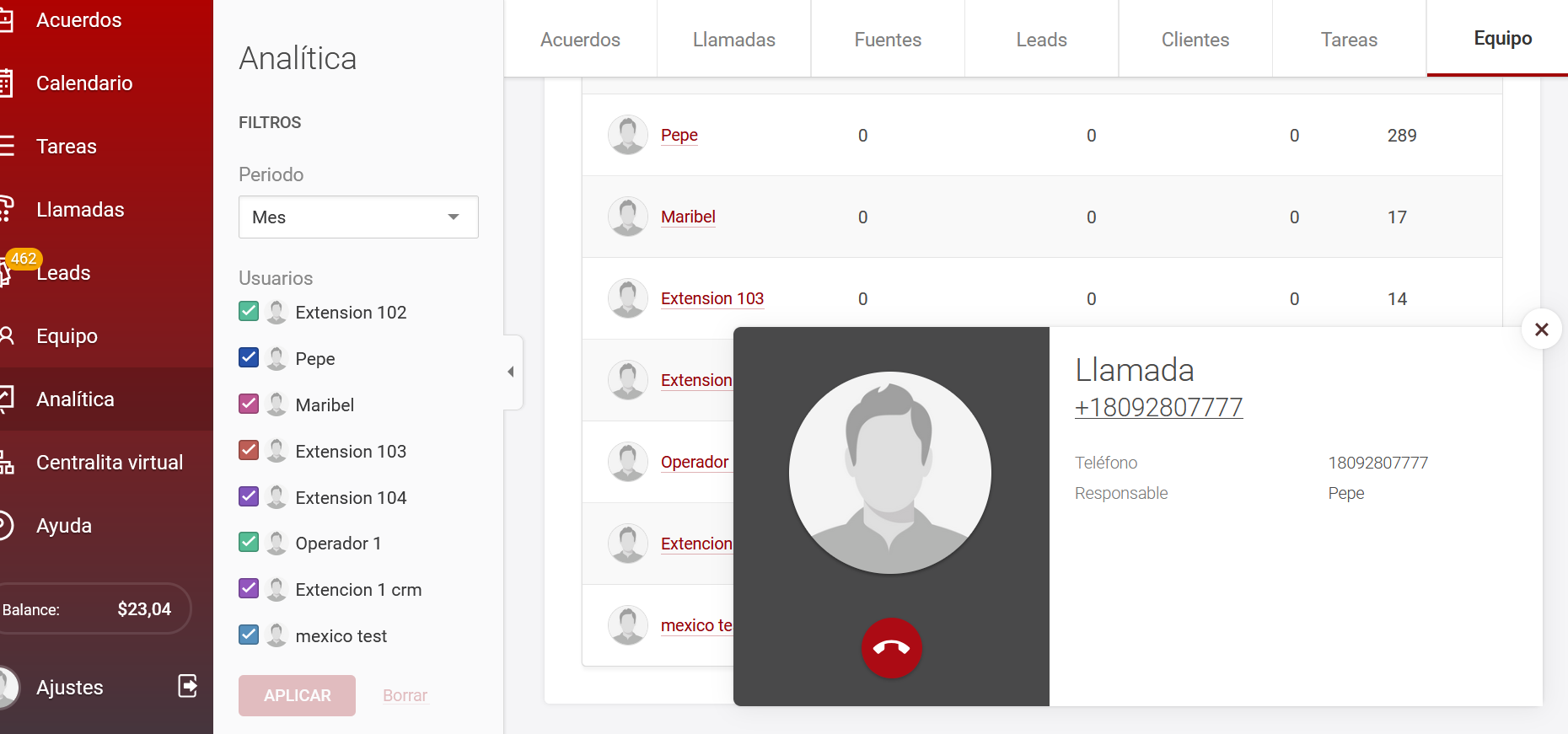
Task: Hang up the call with red phone button
Action: click(x=891, y=648)
